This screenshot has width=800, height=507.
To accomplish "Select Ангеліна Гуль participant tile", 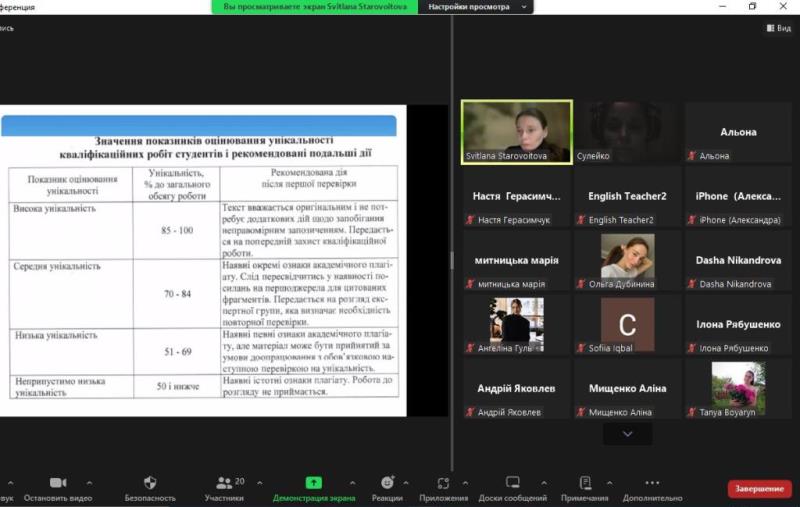I will tap(517, 325).
